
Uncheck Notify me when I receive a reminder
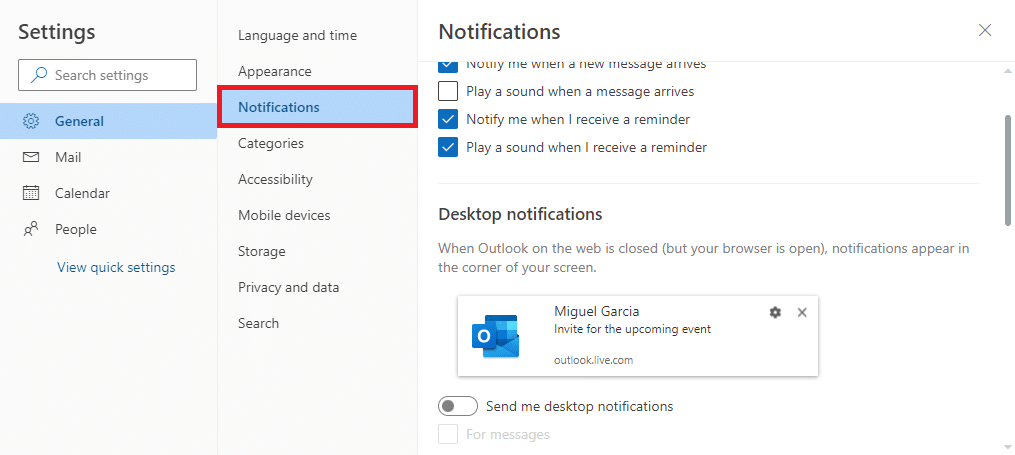[448, 119]
